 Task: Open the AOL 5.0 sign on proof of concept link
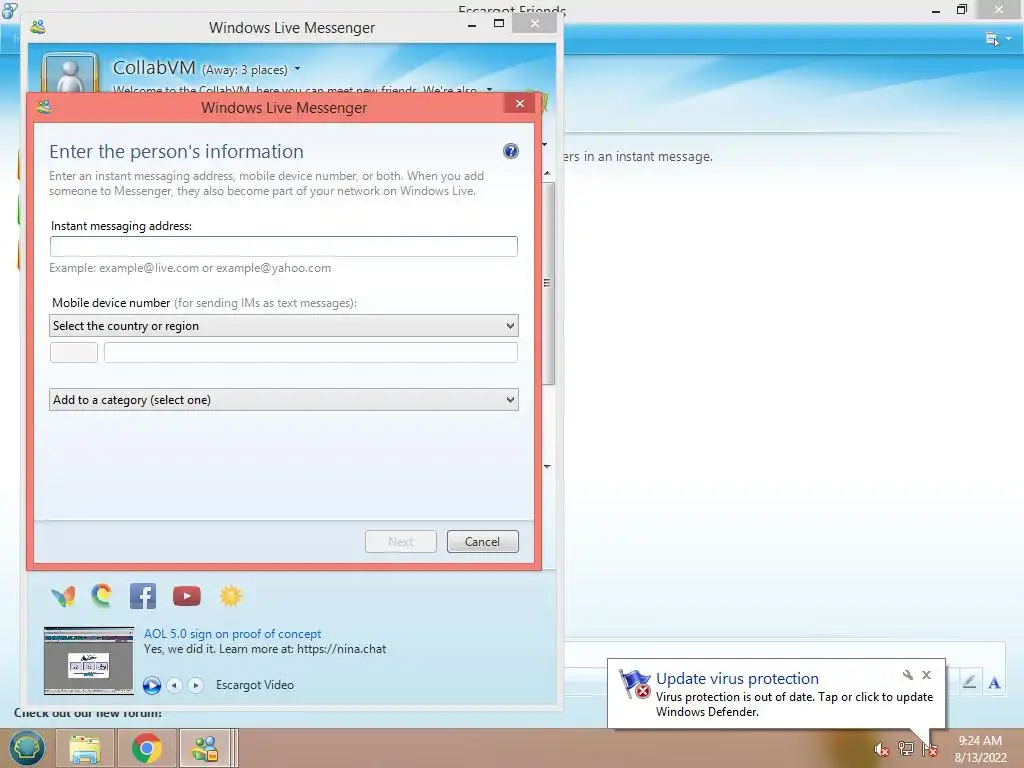(x=232, y=633)
